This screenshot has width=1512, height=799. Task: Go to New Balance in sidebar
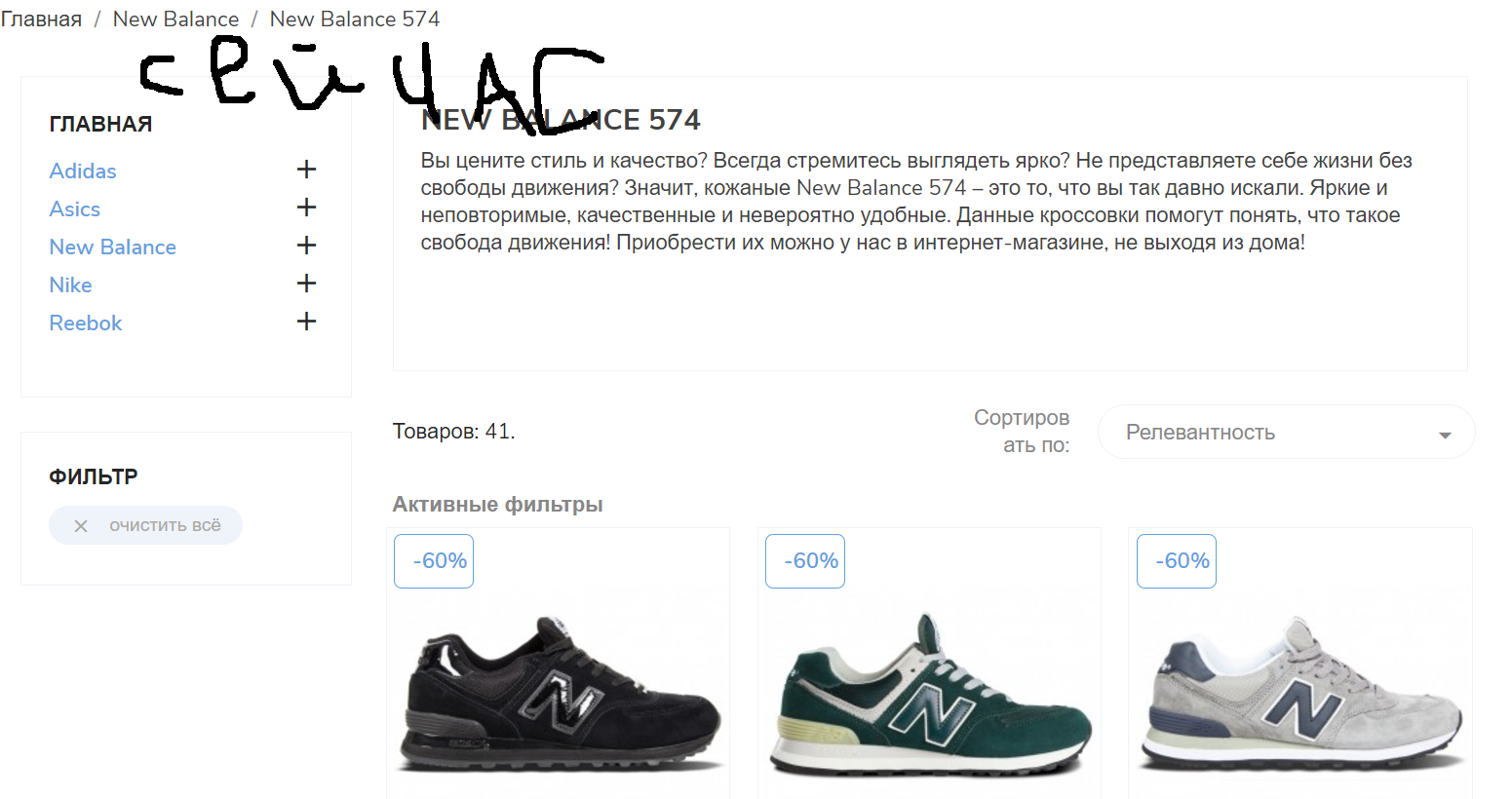tap(113, 247)
